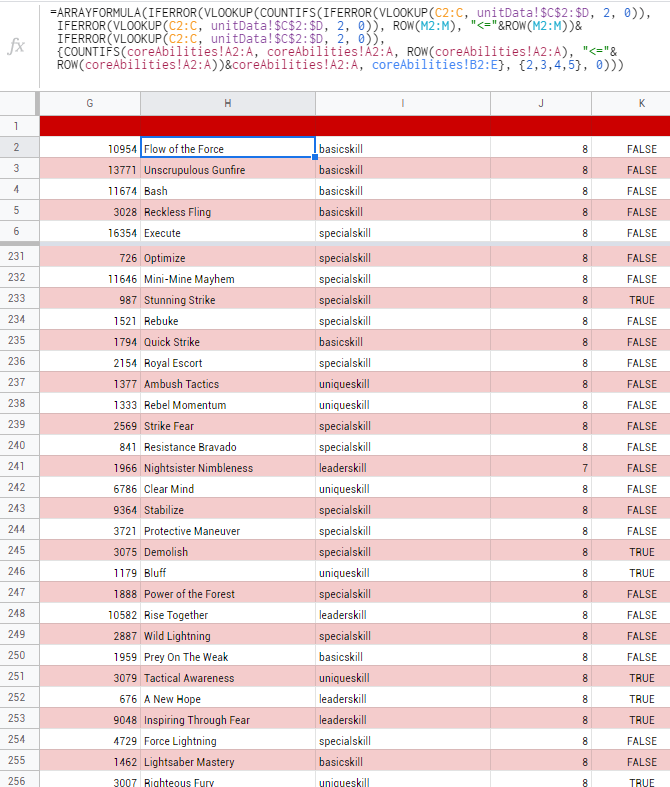Click cell 'A New Hope'
Image resolution: width=670 pixels, height=787 pixels.
tap(228, 699)
